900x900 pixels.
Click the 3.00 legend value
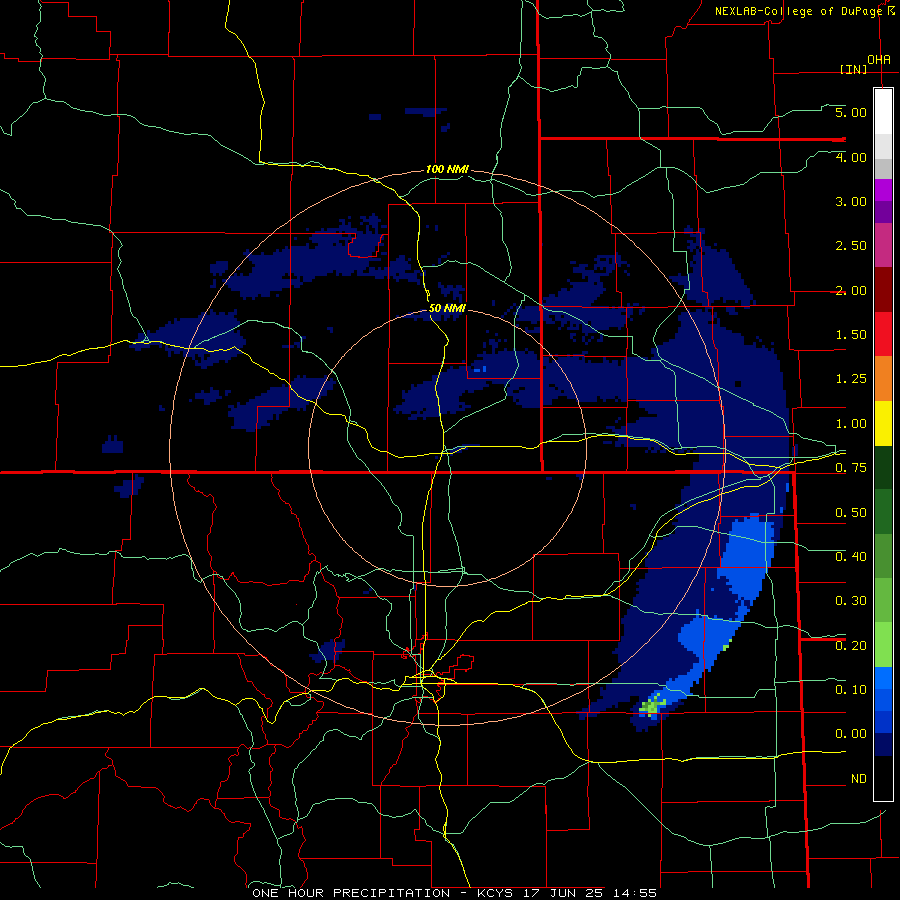click(x=851, y=201)
